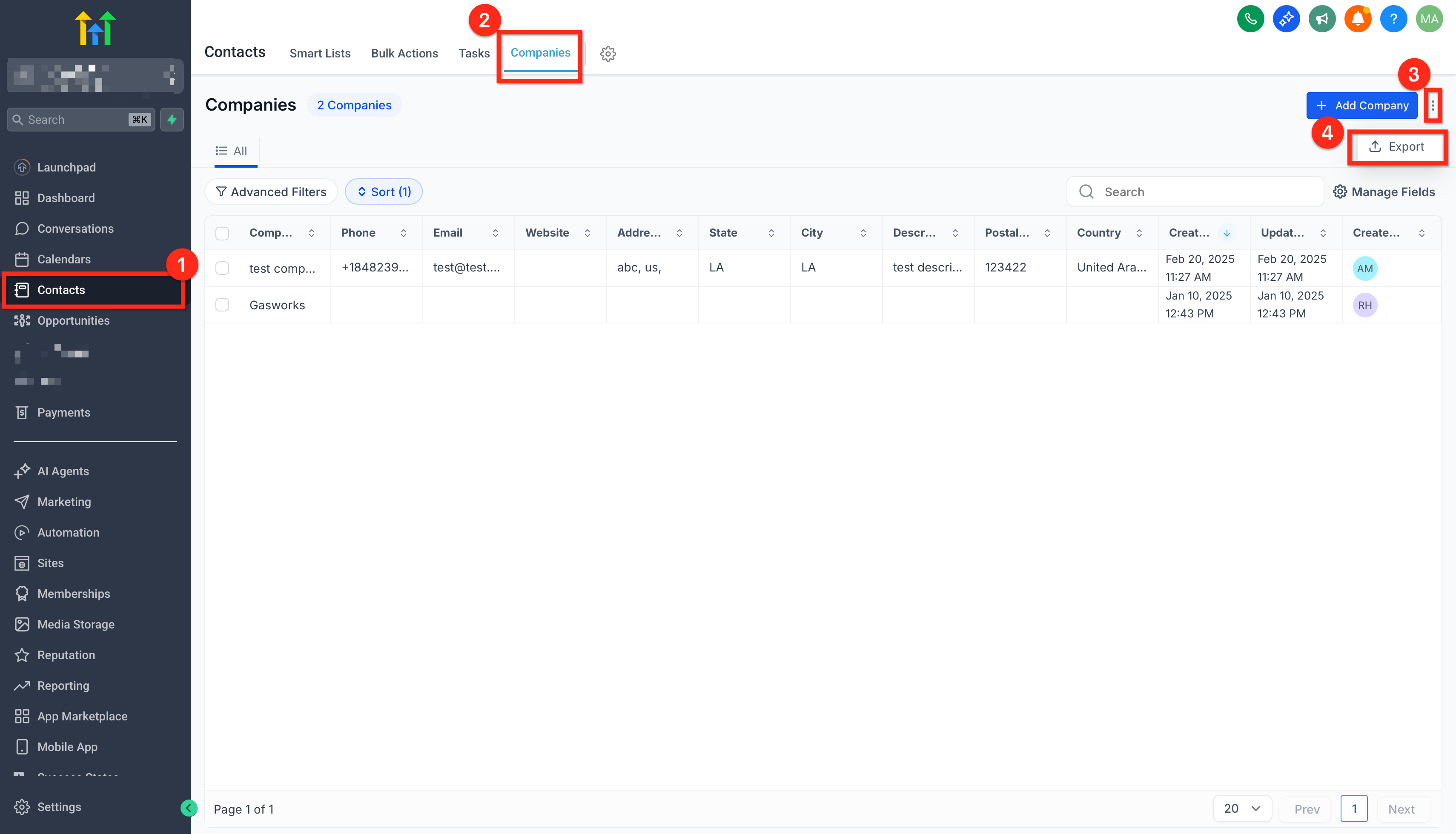The height and width of the screenshot is (834, 1456).
Task: Click the blue AI sparkle icon in header
Action: (x=1286, y=20)
